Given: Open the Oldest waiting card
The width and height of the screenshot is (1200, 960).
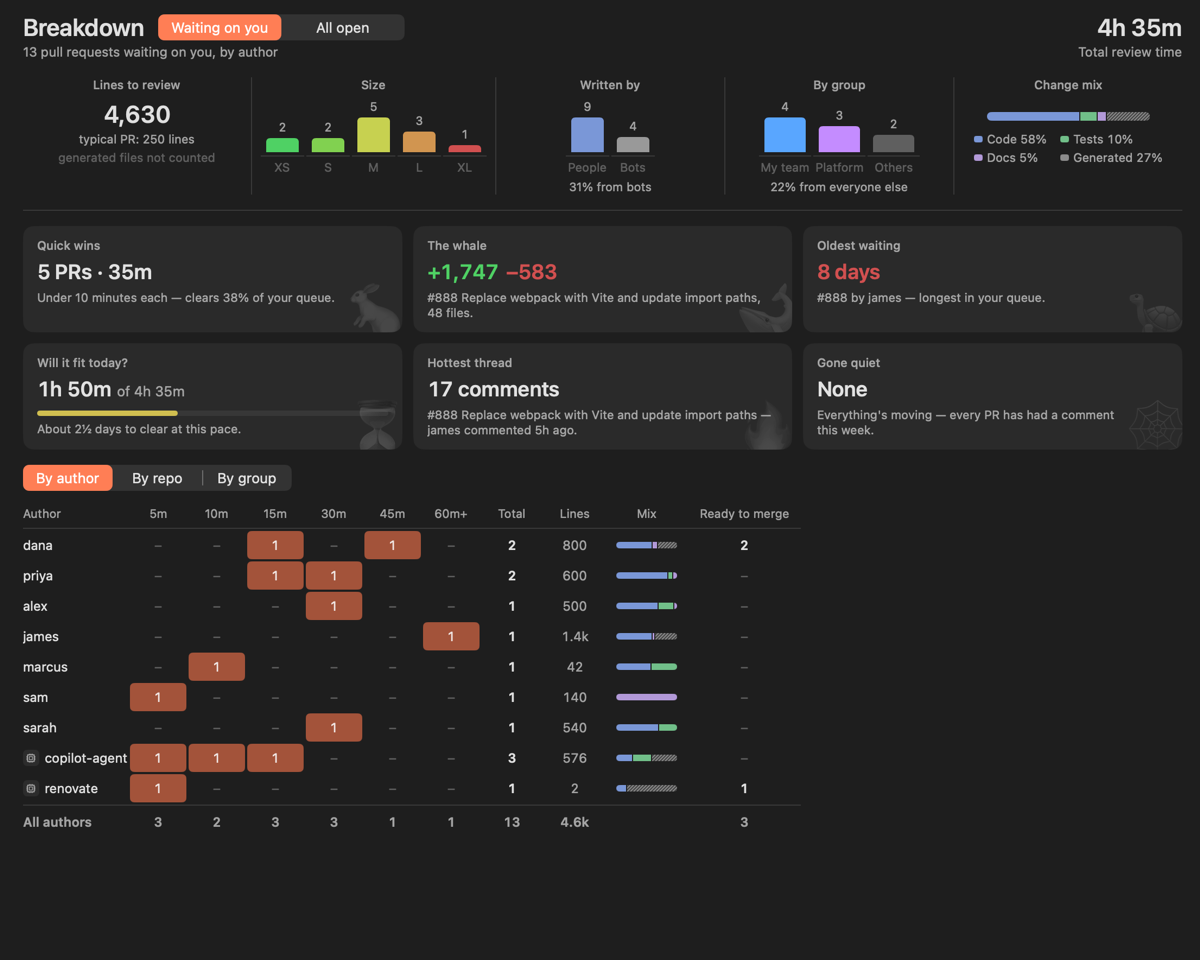Looking at the screenshot, I should click(x=992, y=279).
